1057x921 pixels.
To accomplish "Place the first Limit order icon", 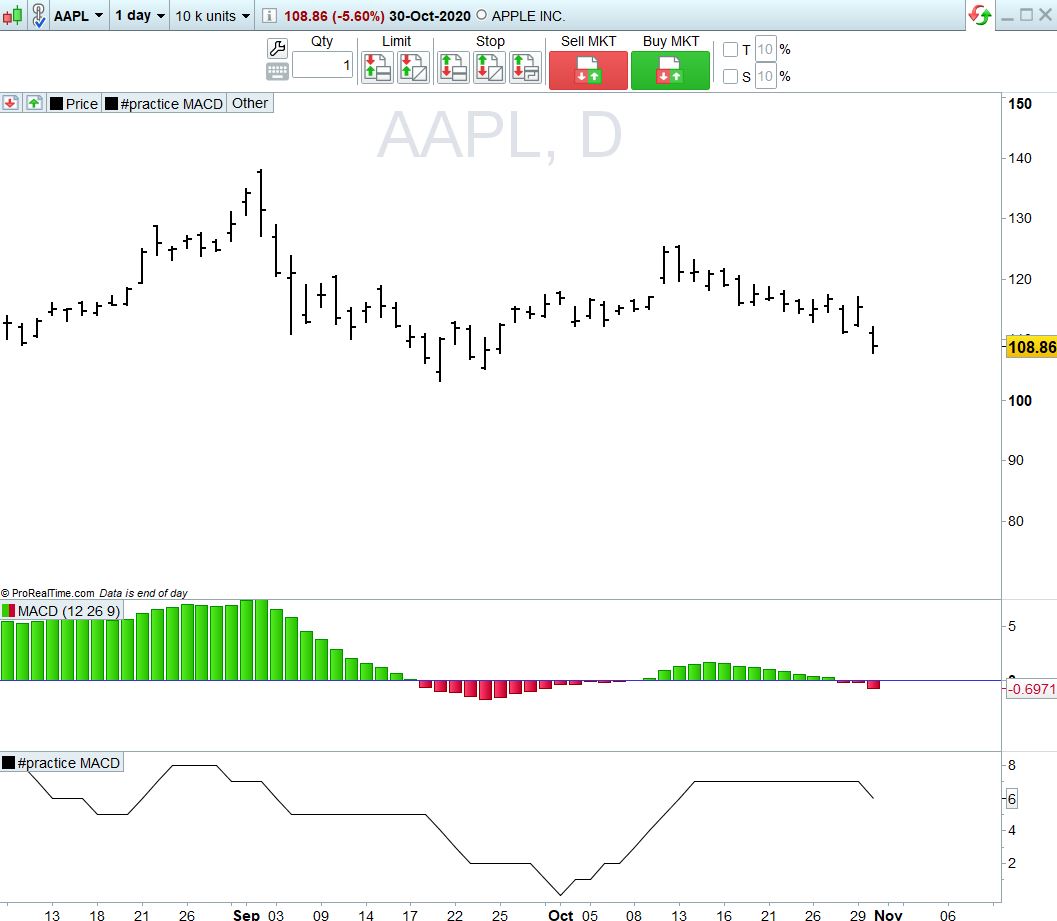I will pyautogui.click(x=377, y=68).
